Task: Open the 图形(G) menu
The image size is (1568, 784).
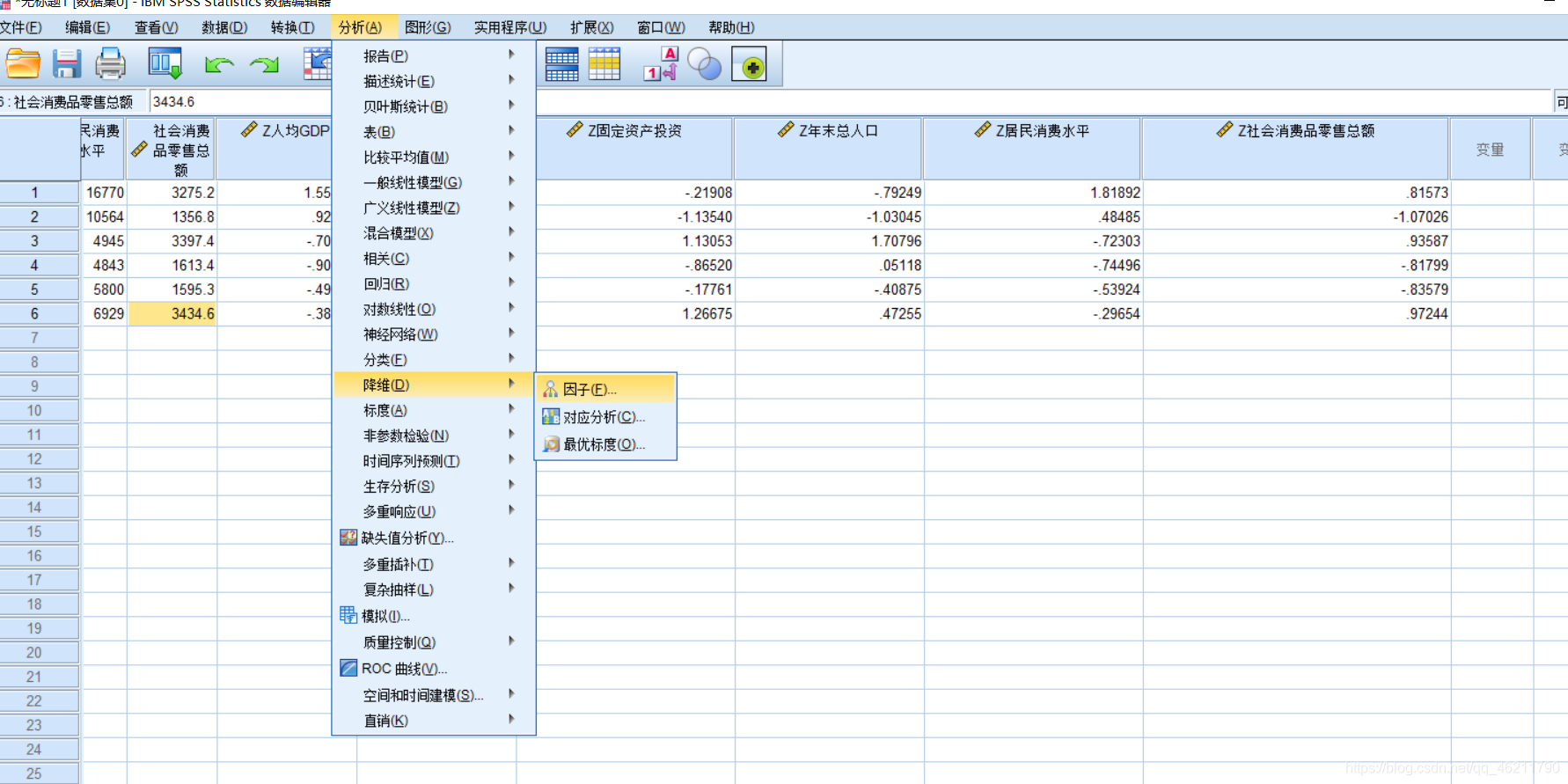Action: pyautogui.click(x=428, y=27)
